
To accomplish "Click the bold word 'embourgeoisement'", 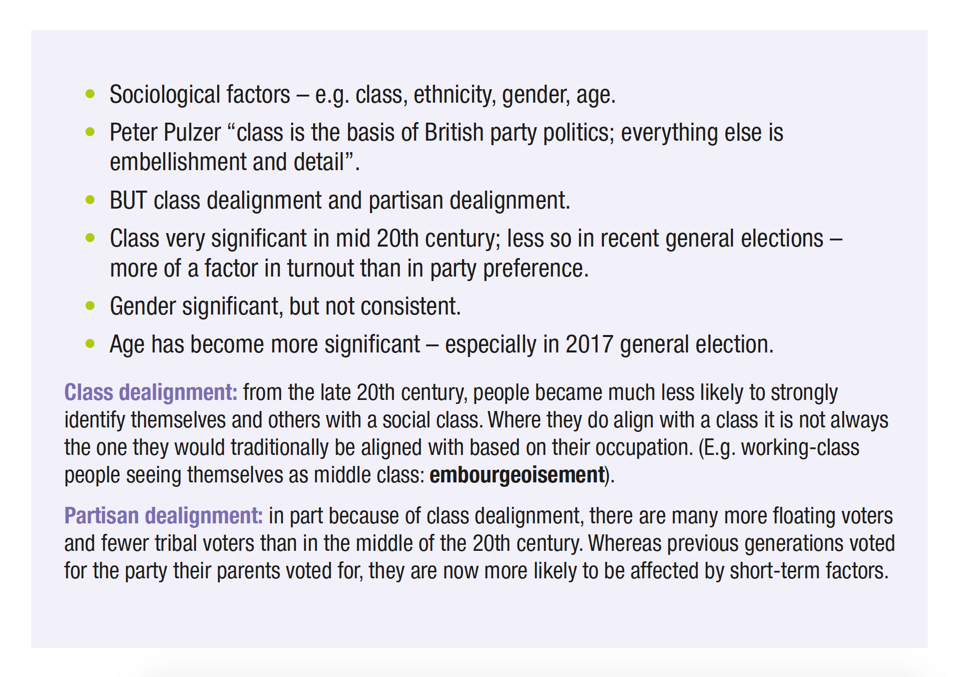I will coord(517,475).
